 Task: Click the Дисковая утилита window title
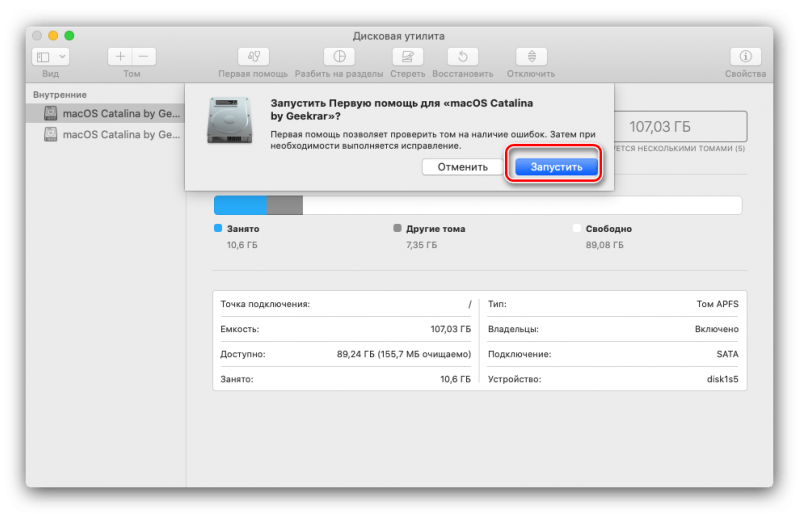coord(398,36)
